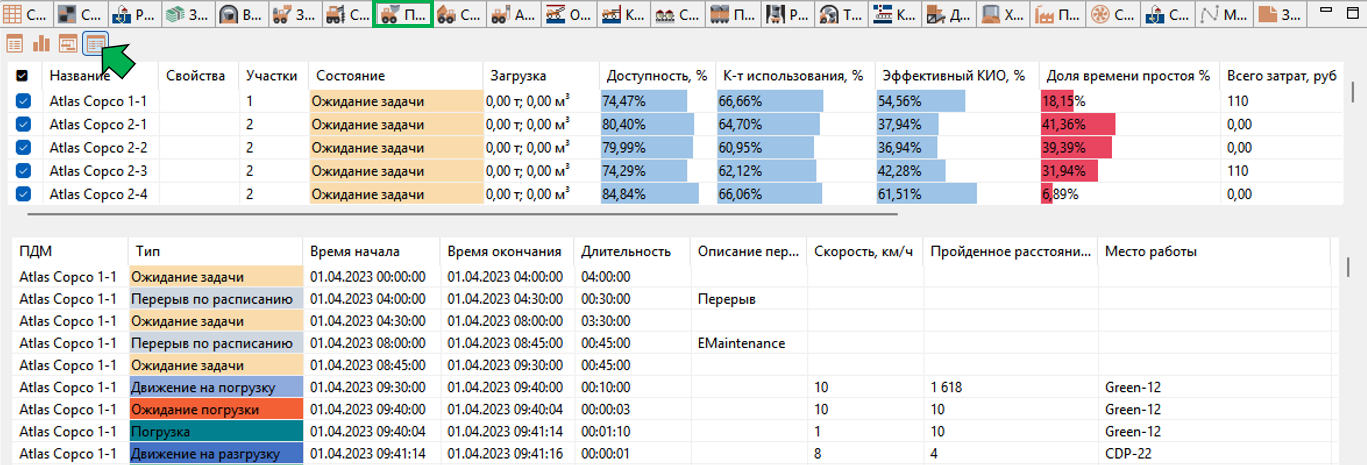This screenshot has height=465, width=1367.
Task: Uncheck the Atlas Copco 2-2 checkbox
Action: coord(24,147)
